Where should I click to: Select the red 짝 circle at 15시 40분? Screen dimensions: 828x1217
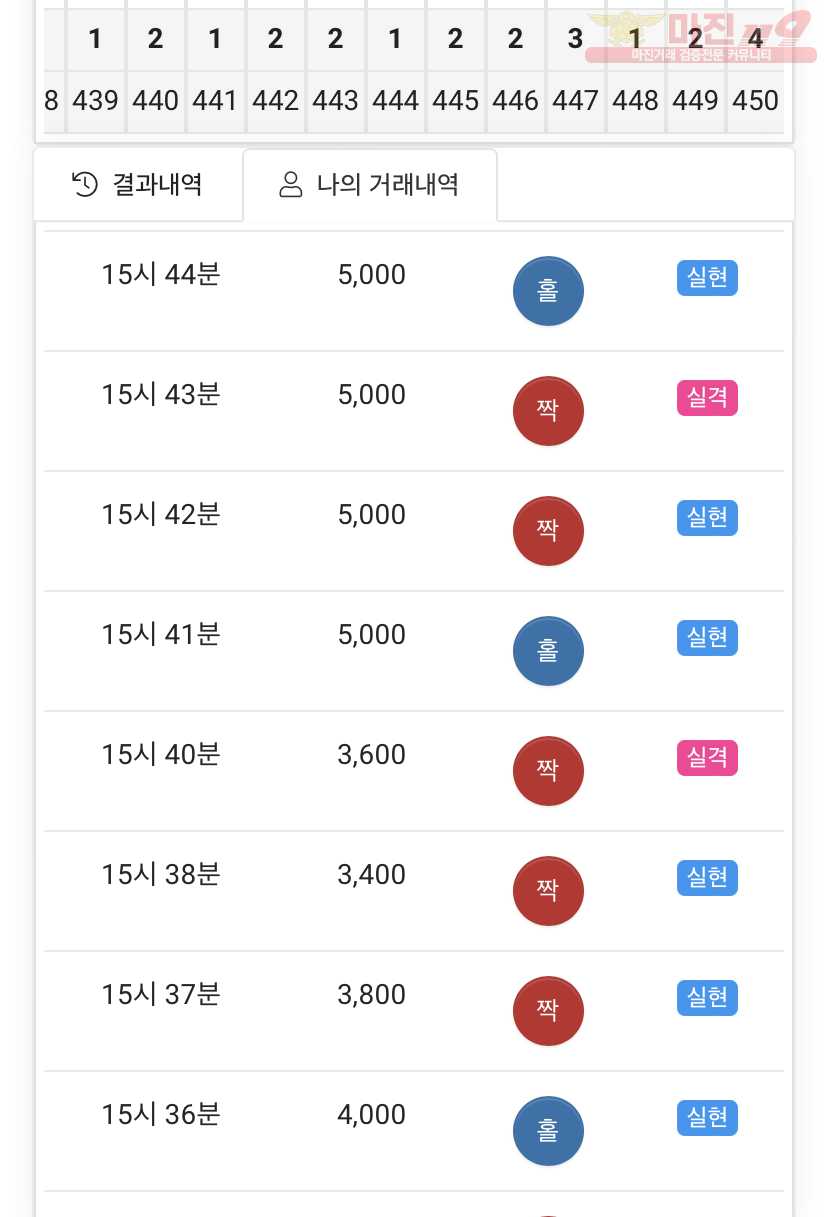point(548,772)
